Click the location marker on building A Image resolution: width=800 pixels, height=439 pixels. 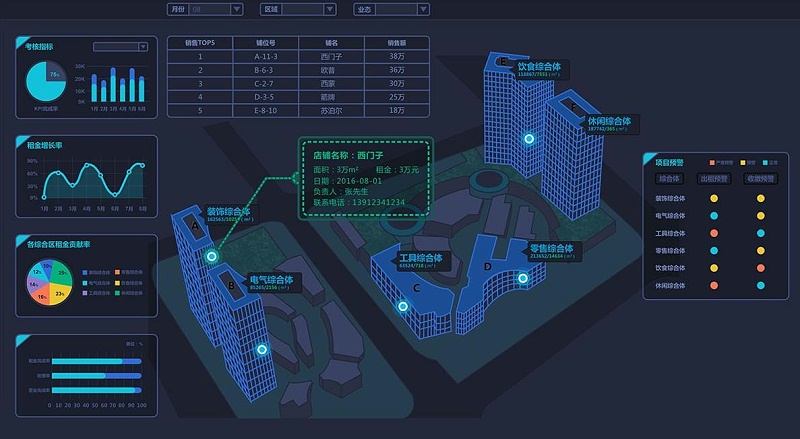point(212,257)
